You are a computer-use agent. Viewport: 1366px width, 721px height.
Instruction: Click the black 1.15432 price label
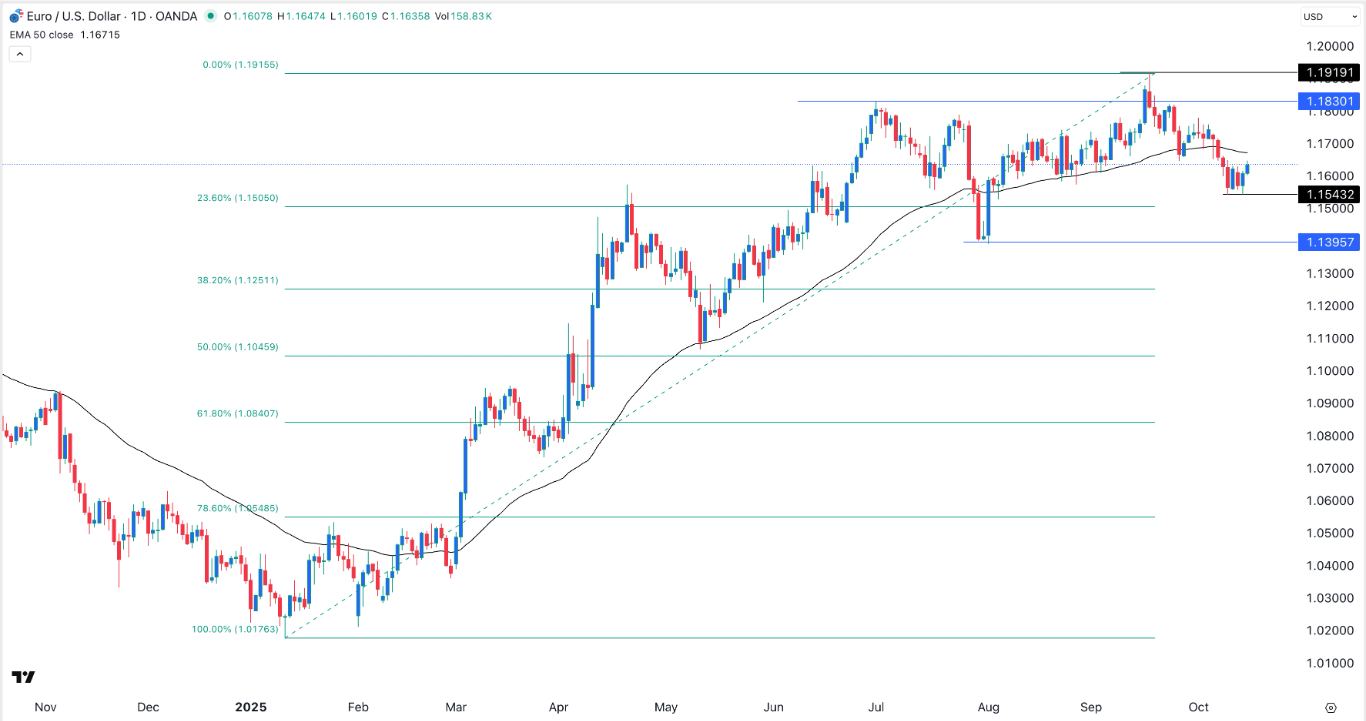click(1330, 194)
